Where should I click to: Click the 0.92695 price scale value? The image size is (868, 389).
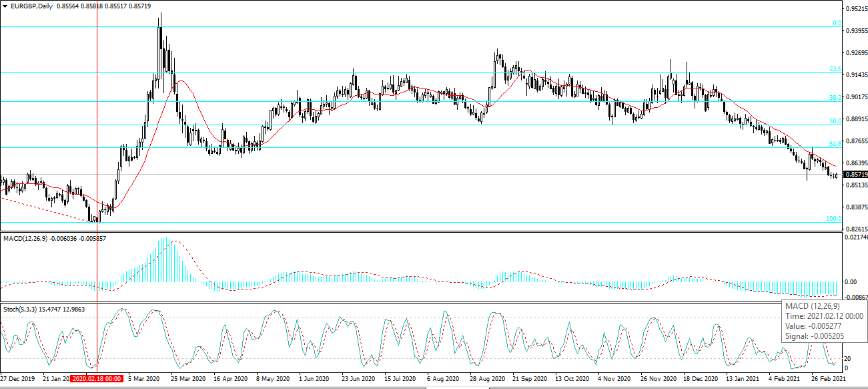(856, 53)
